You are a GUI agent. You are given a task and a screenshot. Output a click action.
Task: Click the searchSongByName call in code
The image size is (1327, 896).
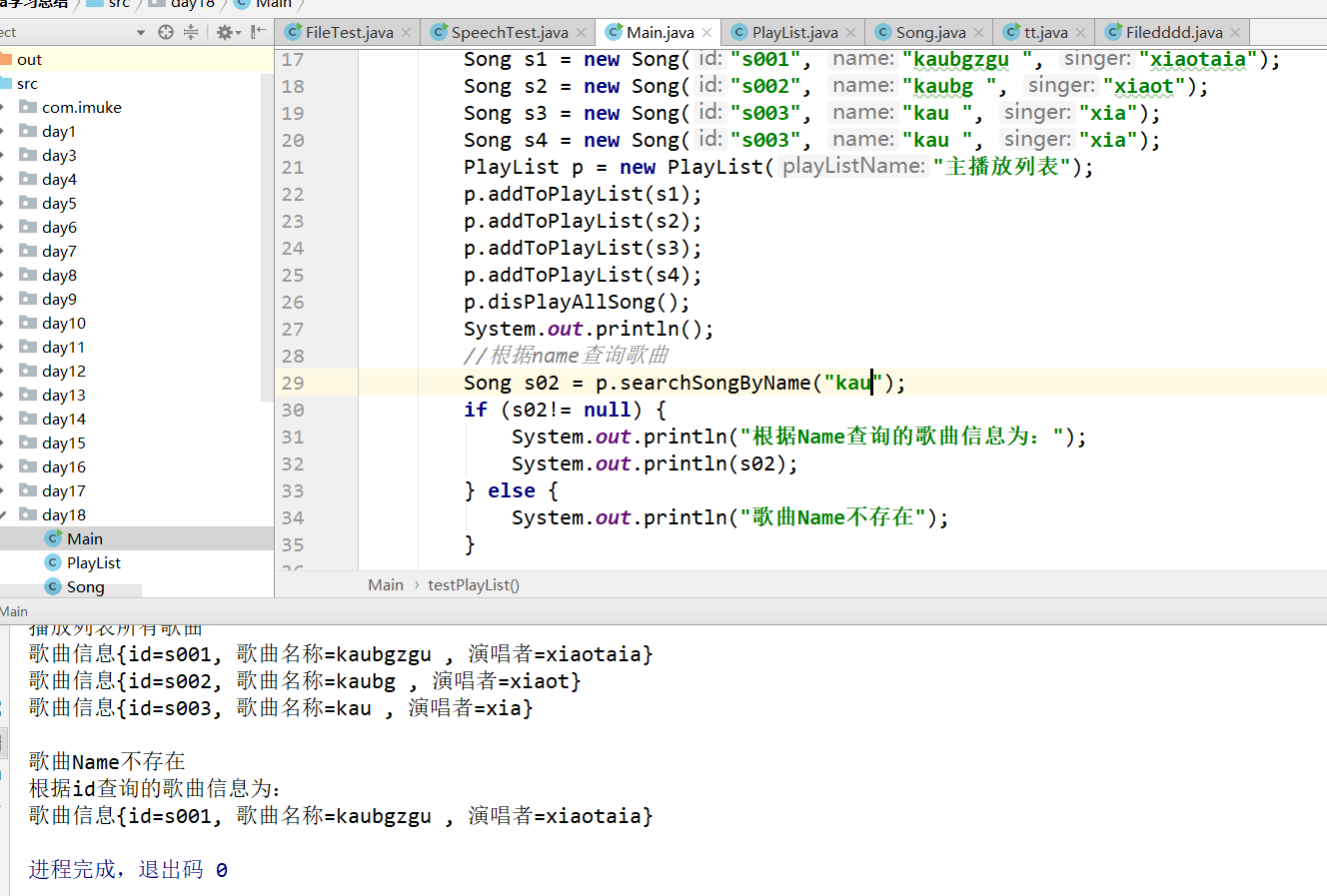715,383
